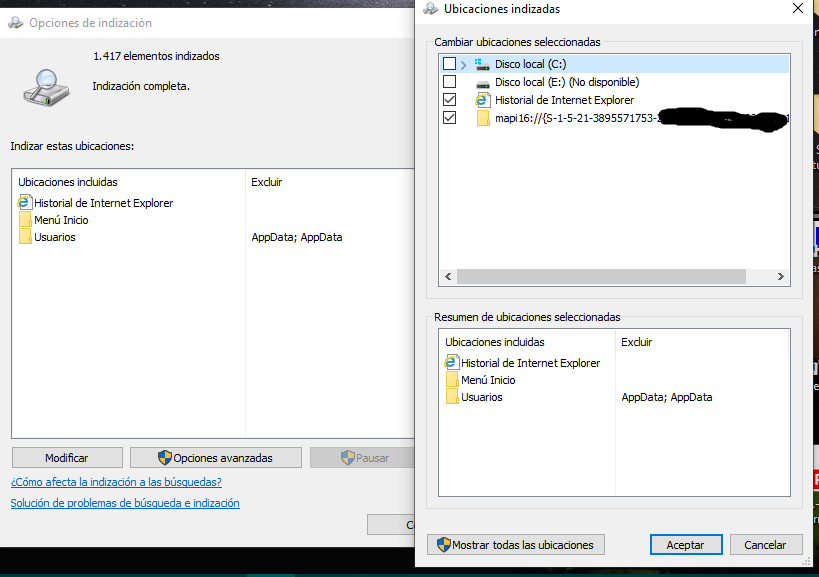Screen dimensions: 819x577
Task: Click Menú Inicio in summary list
Action: pyautogui.click(x=488, y=380)
